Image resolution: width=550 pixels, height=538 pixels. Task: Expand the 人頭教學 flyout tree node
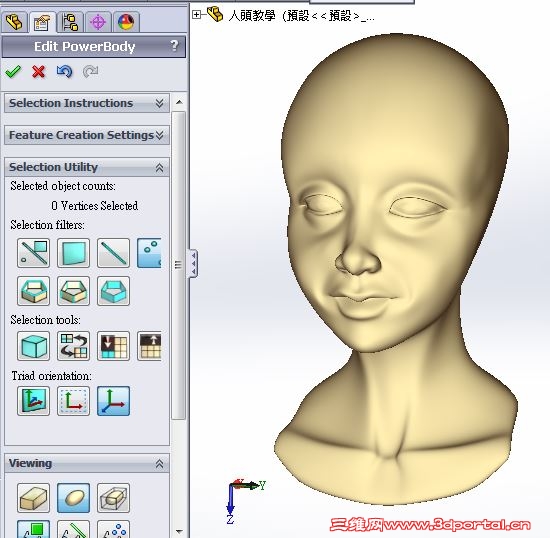[197, 15]
